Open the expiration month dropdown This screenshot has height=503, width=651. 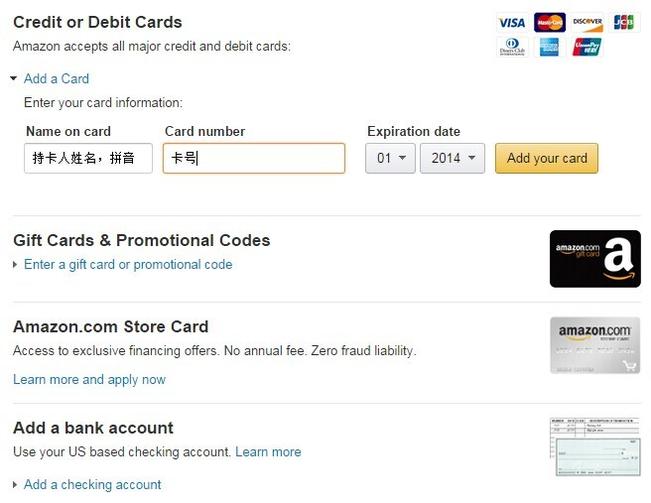click(x=390, y=158)
